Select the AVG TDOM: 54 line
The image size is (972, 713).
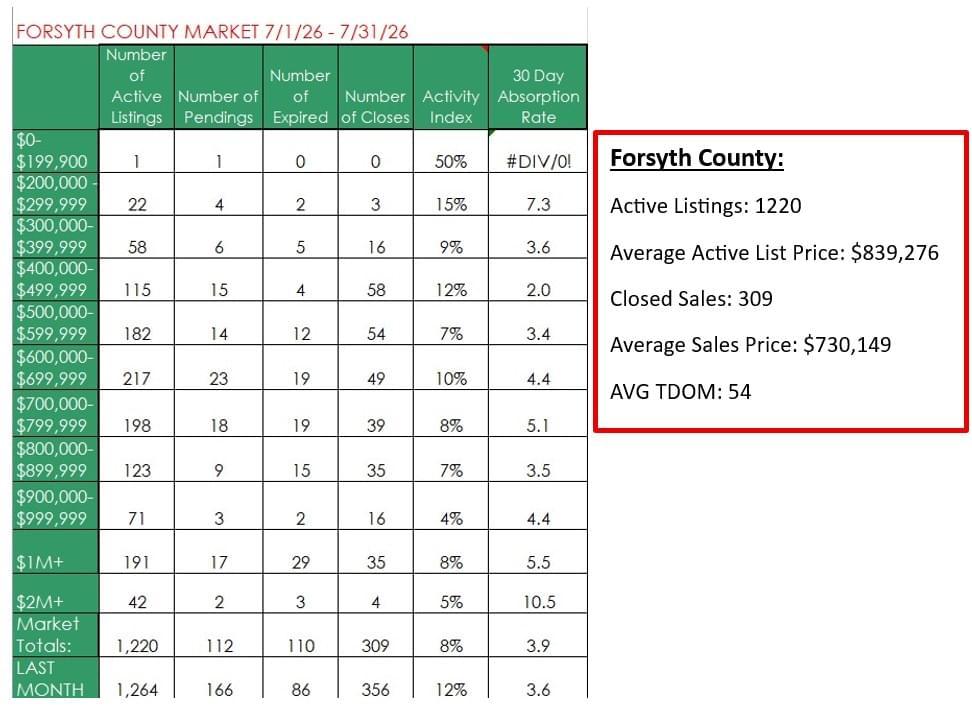pyautogui.click(x=680, y=392)
